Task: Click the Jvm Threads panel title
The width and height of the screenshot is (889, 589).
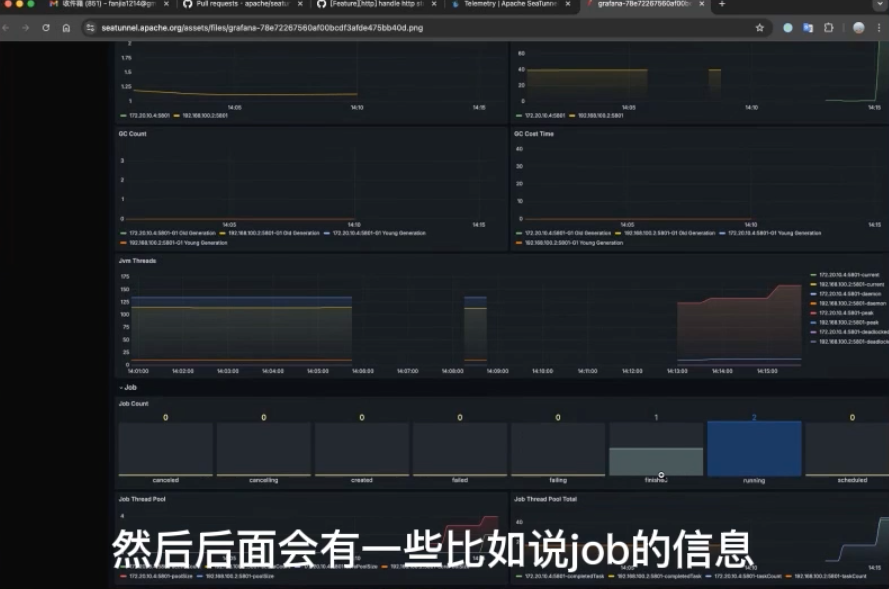Action: pos(137,261)
